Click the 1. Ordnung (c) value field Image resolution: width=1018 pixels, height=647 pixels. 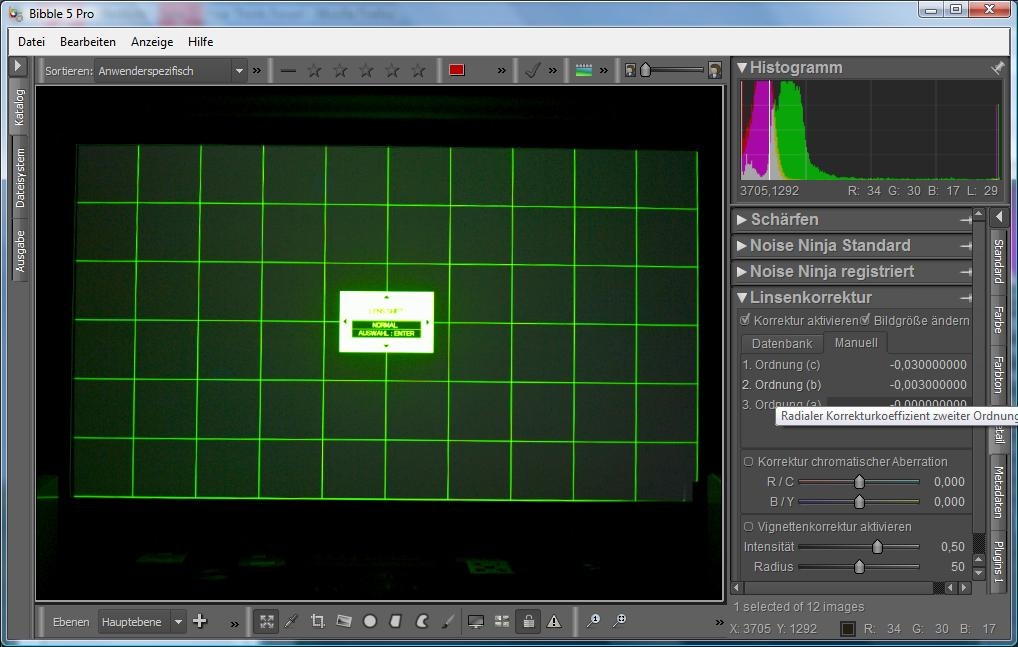[x=927, y=365]
